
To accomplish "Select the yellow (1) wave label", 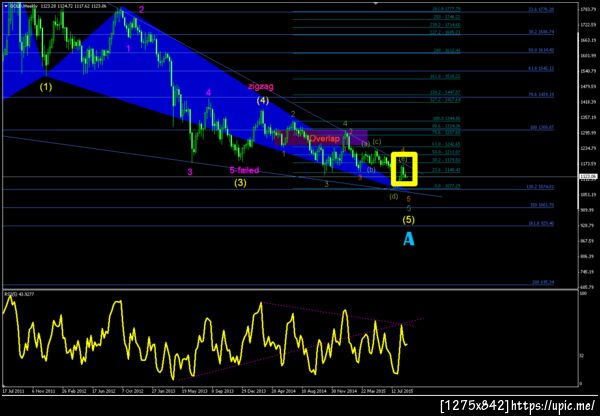I will coord(46,87).
